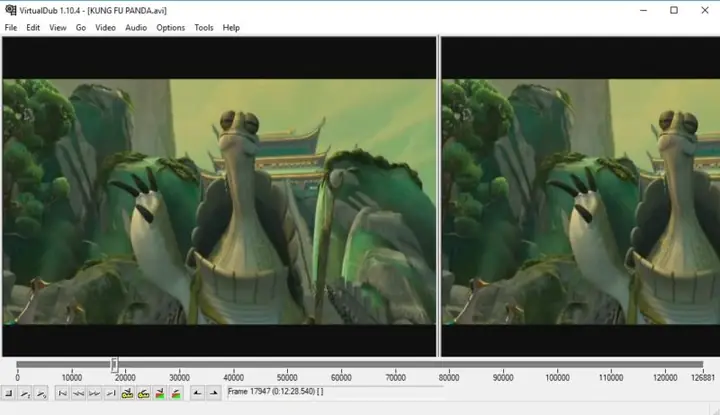The image size is (720, 415).
Task: Click the next scene change icon
Action: click(x=176, y=393)
